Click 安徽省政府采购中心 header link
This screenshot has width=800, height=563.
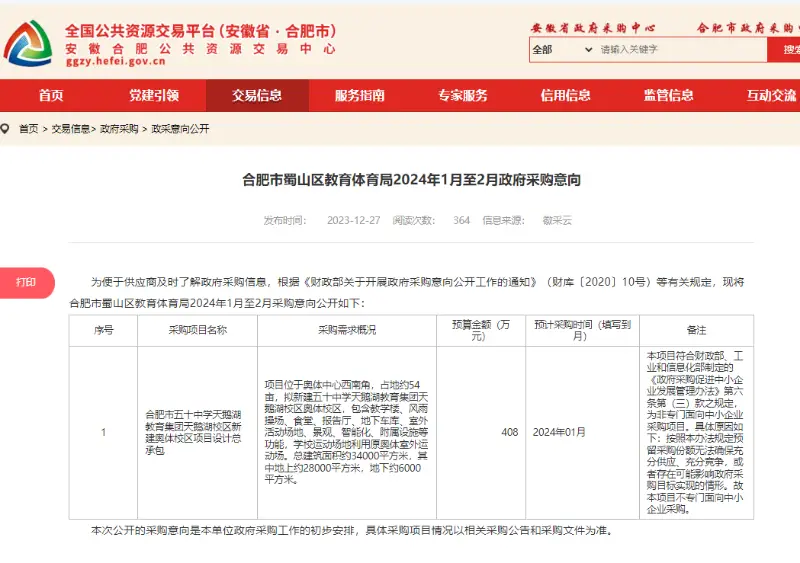(x=593, y=28)
